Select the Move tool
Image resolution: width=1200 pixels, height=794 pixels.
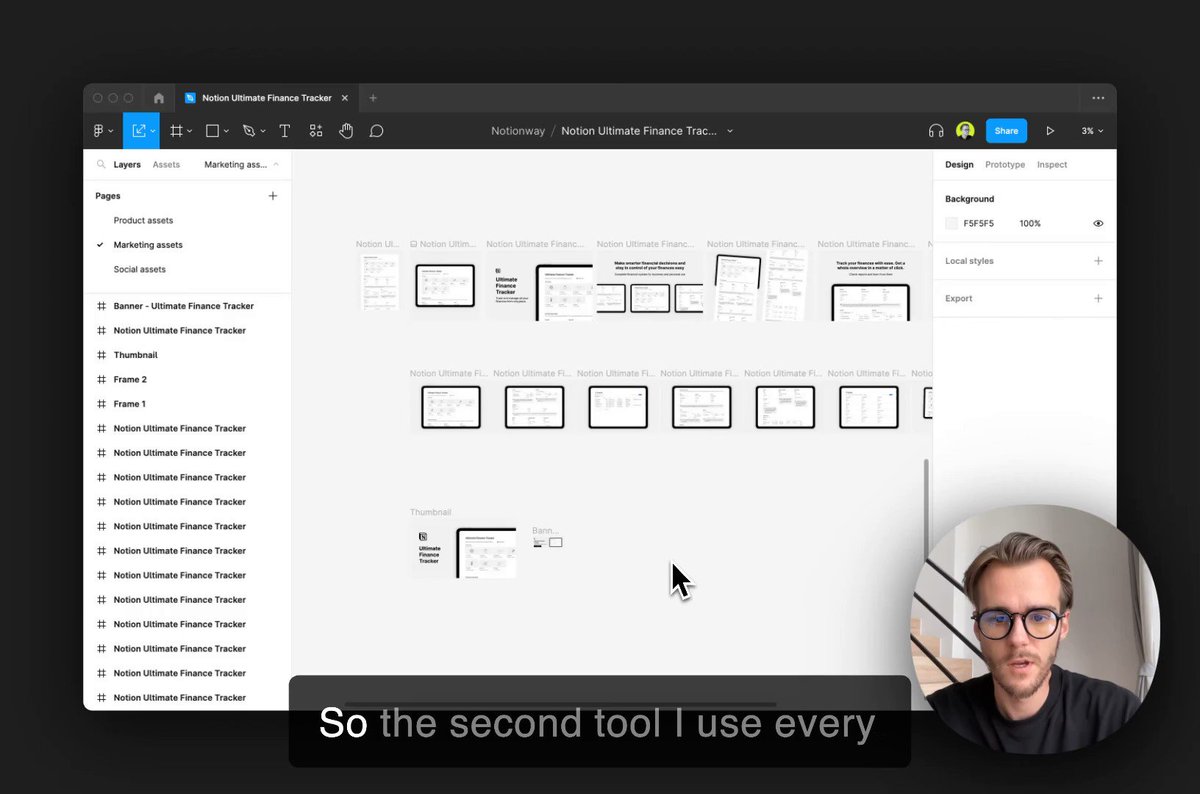138,131
